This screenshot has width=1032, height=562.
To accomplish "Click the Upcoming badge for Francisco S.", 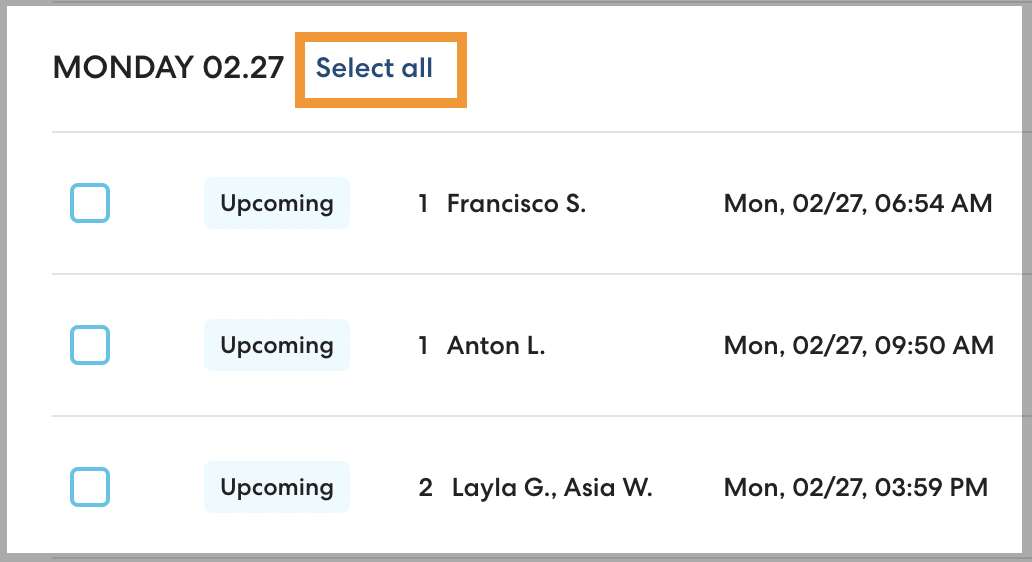I will [277, 203].
